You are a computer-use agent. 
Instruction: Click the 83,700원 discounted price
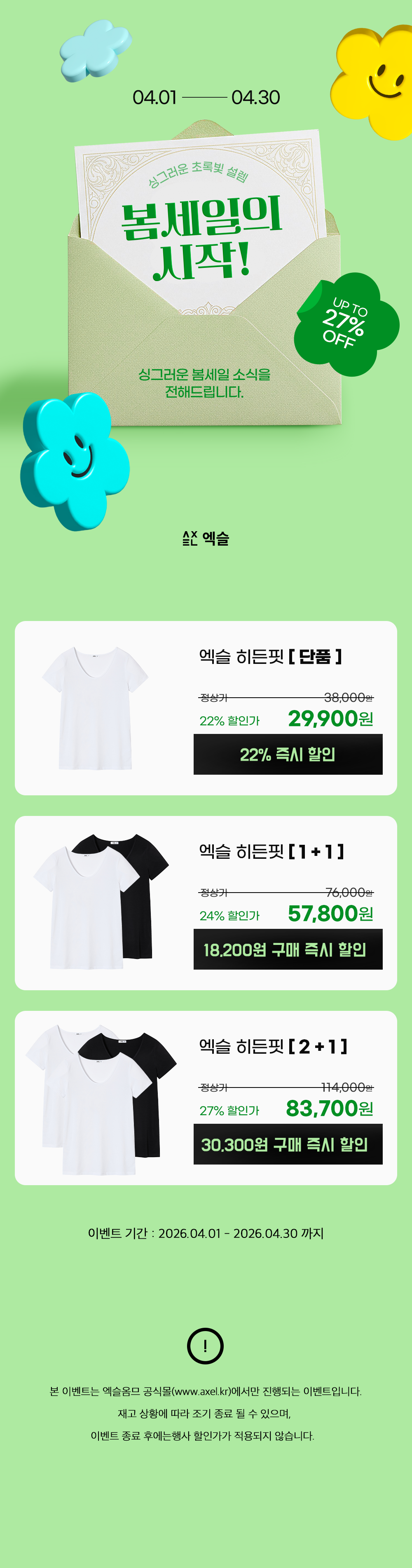(329, 1108)
